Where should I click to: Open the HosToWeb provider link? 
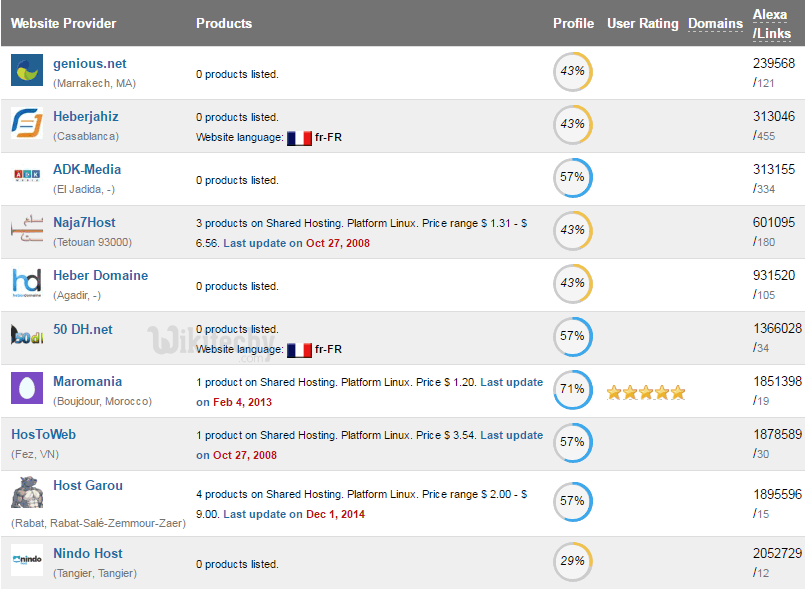[x=43, y=434]
